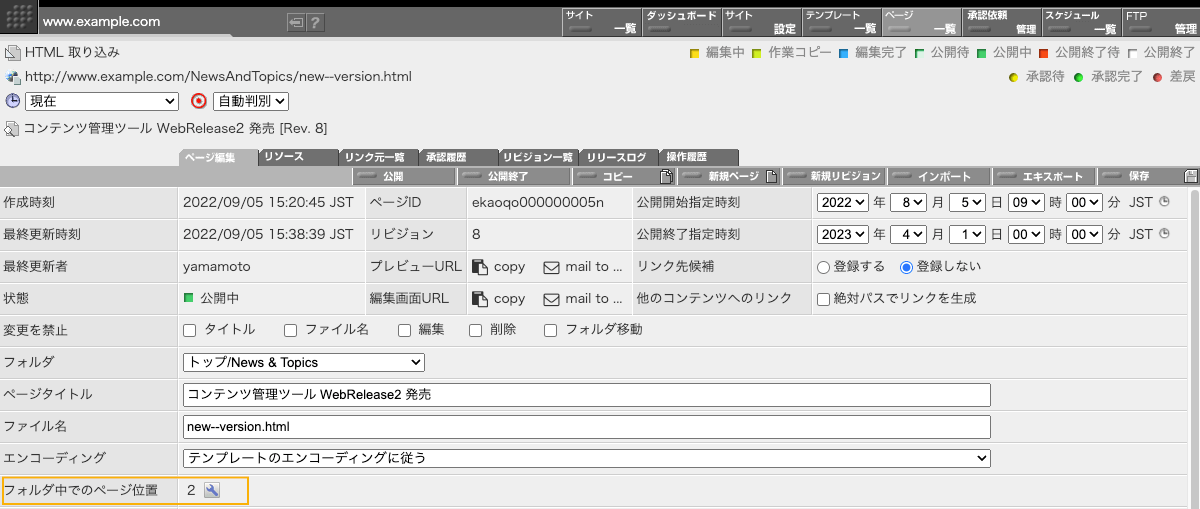The image size is (1200, 509).
Task: Open the 自動判別 encoding dropdown
Action: click(251, 101)
